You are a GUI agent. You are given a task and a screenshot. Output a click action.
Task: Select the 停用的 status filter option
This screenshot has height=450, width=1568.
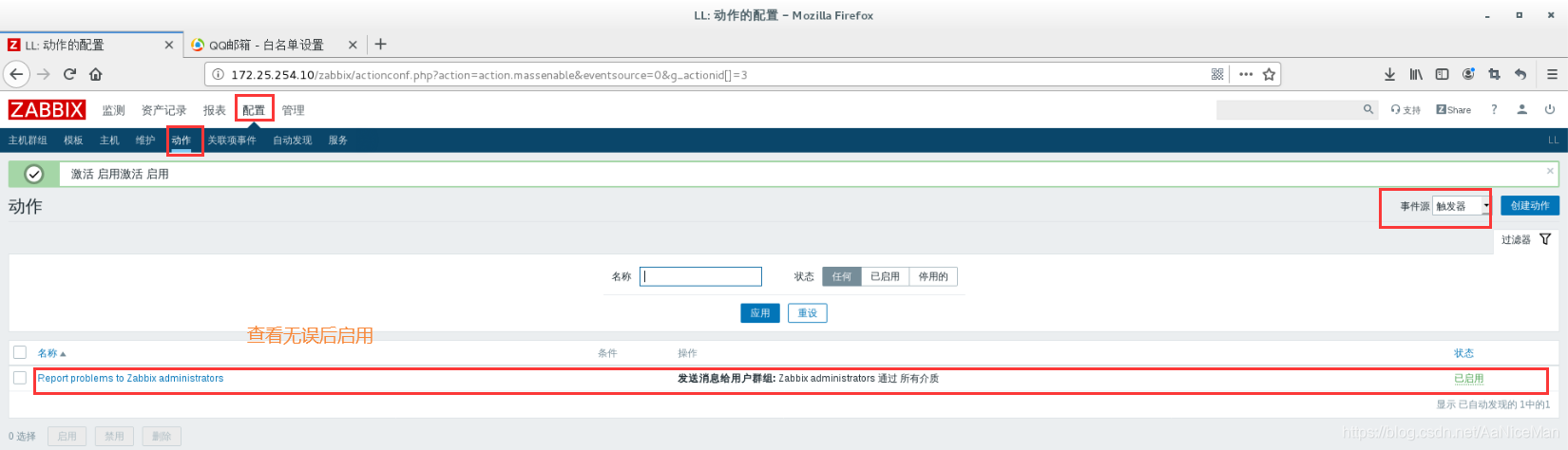pos(933,276)
